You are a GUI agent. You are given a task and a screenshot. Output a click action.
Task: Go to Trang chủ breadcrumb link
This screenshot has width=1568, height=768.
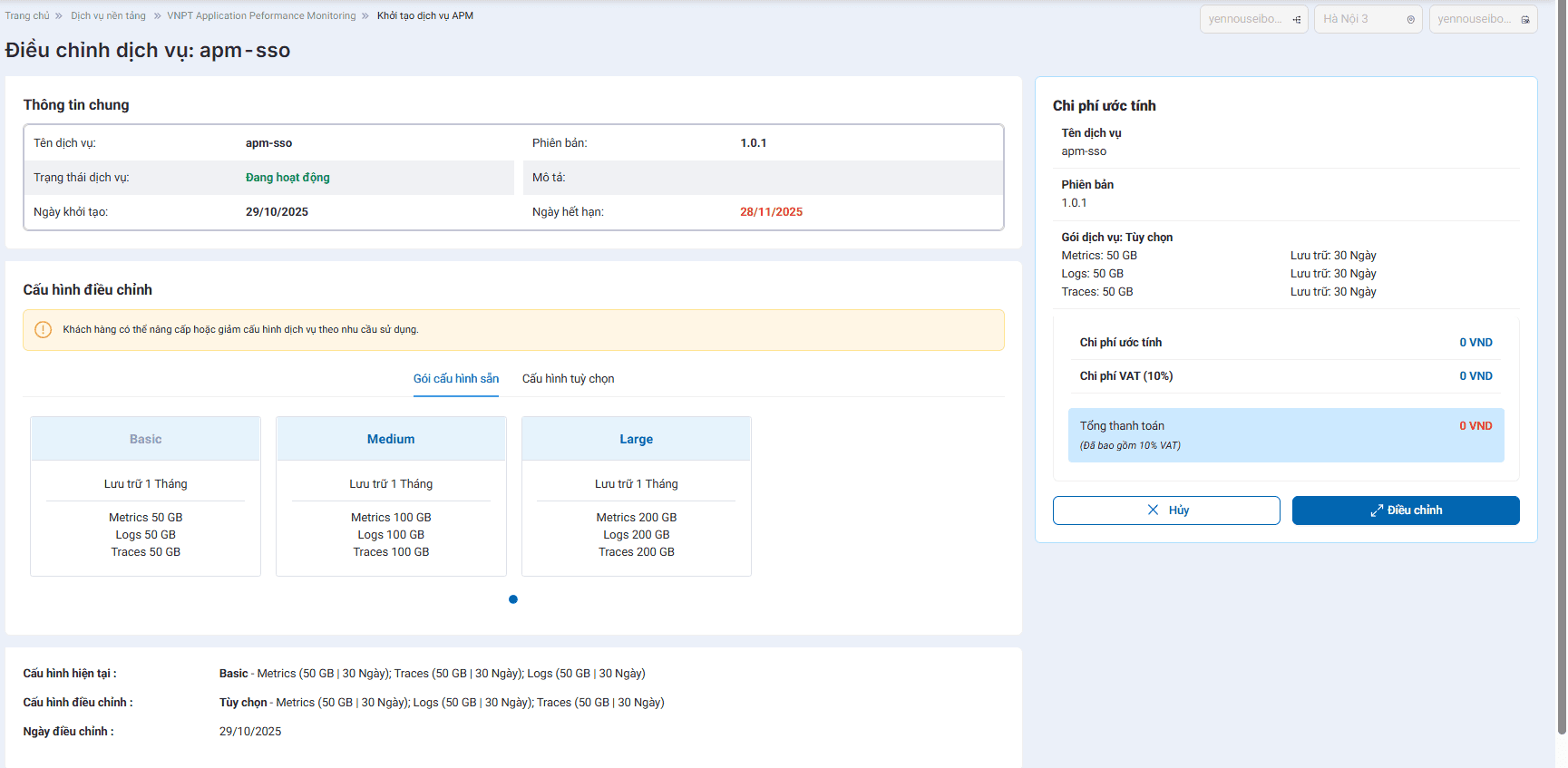(27, 15)
